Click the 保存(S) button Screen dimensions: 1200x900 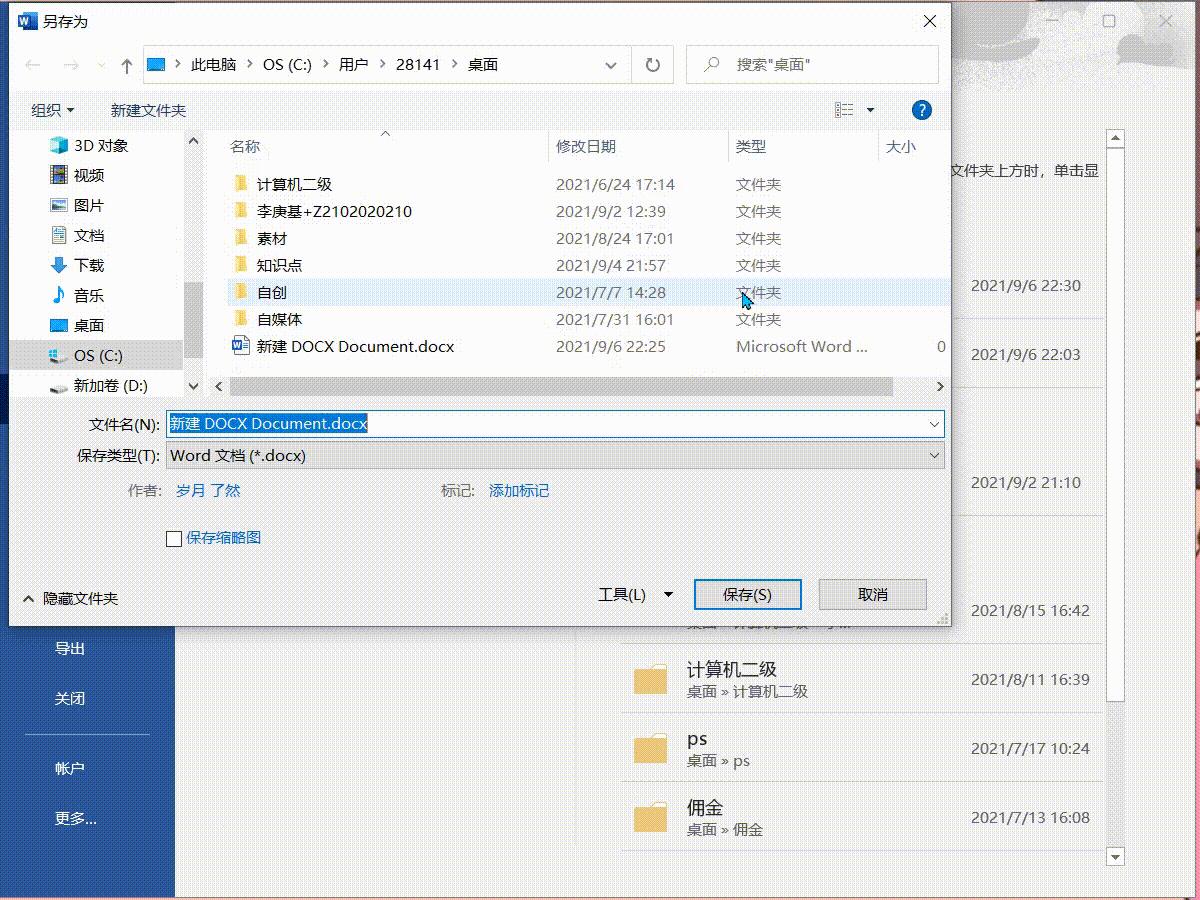click(x=747, y=593)
